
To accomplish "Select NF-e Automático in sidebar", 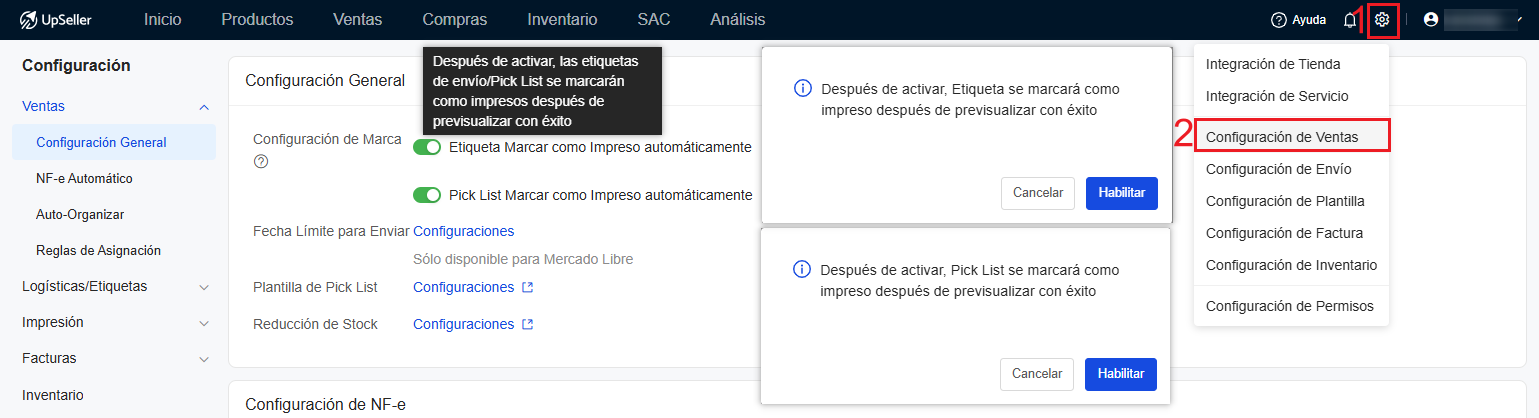I will (84, 178).
